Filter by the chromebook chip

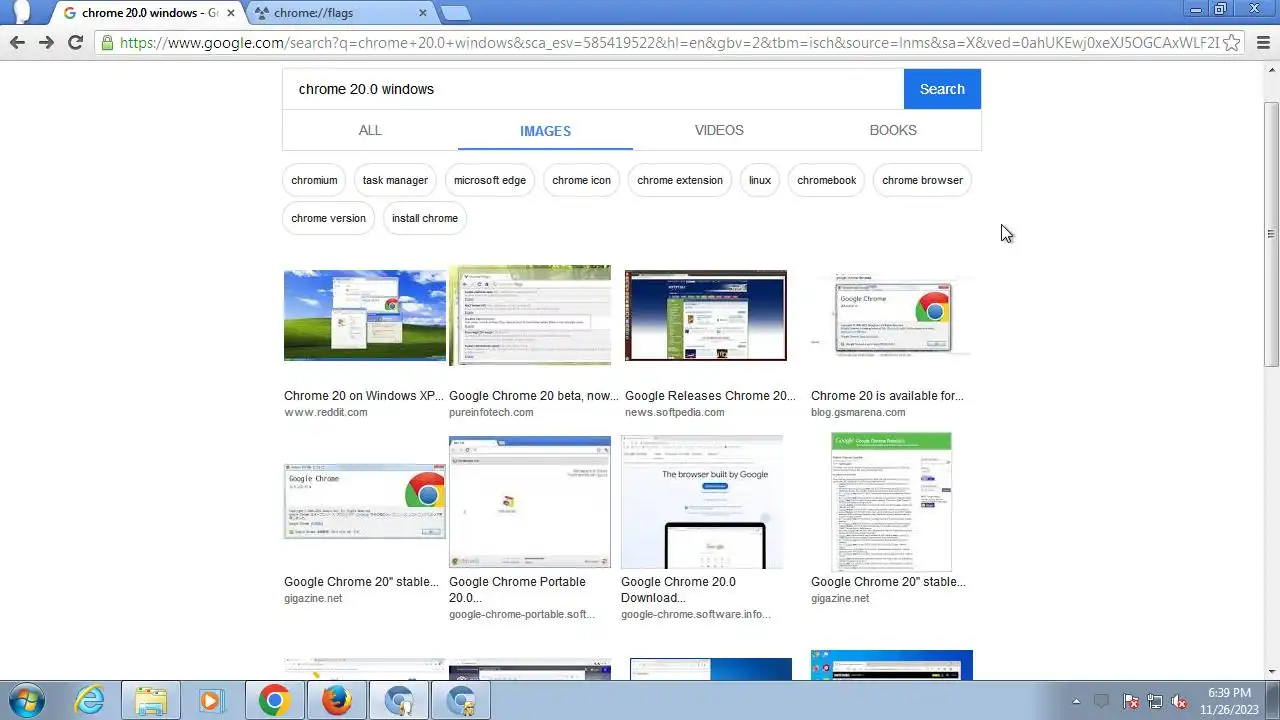tap(827, 180)
